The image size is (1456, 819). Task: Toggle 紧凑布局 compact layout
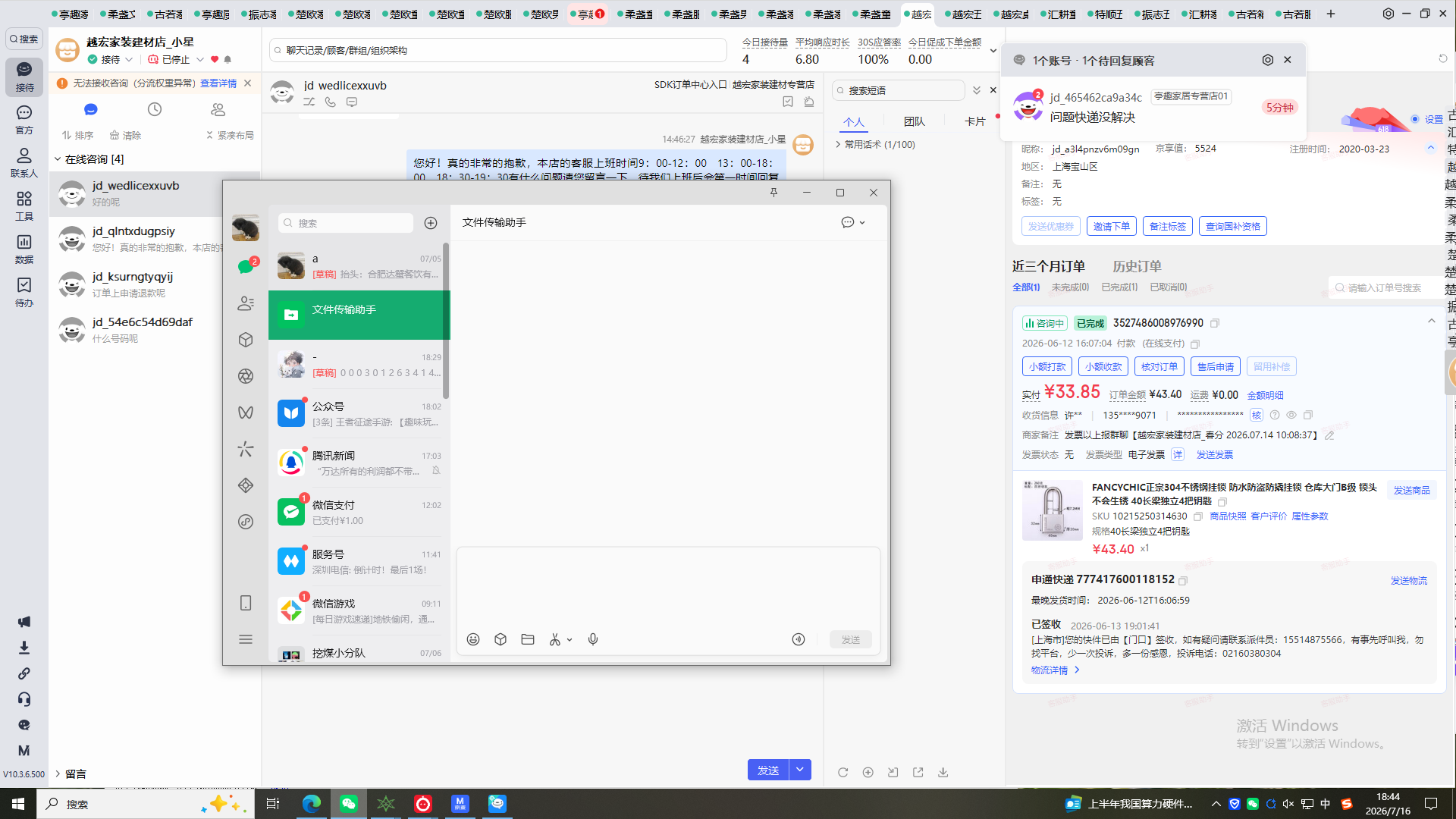(230, 135)
